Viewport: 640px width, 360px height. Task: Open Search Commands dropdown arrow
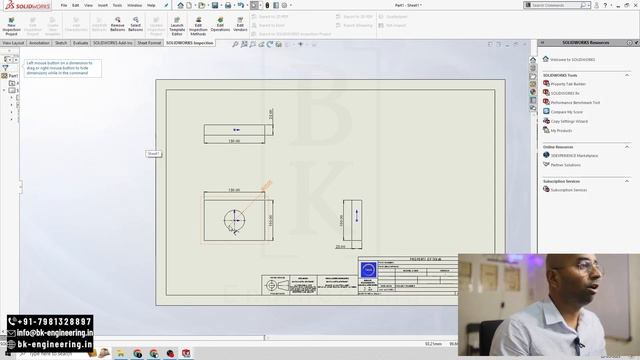pyautogui.click(x=589, y=5)
